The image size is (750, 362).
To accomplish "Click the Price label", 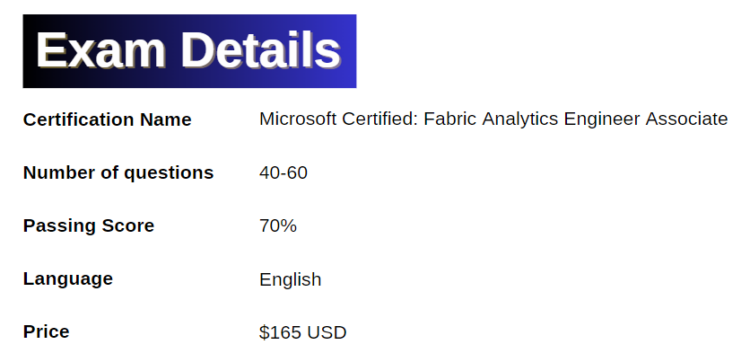I will [46, 331].
